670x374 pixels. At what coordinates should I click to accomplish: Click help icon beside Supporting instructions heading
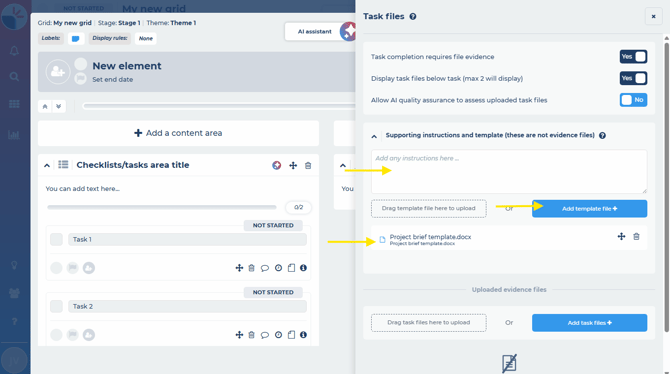click(x=602, y=135)
